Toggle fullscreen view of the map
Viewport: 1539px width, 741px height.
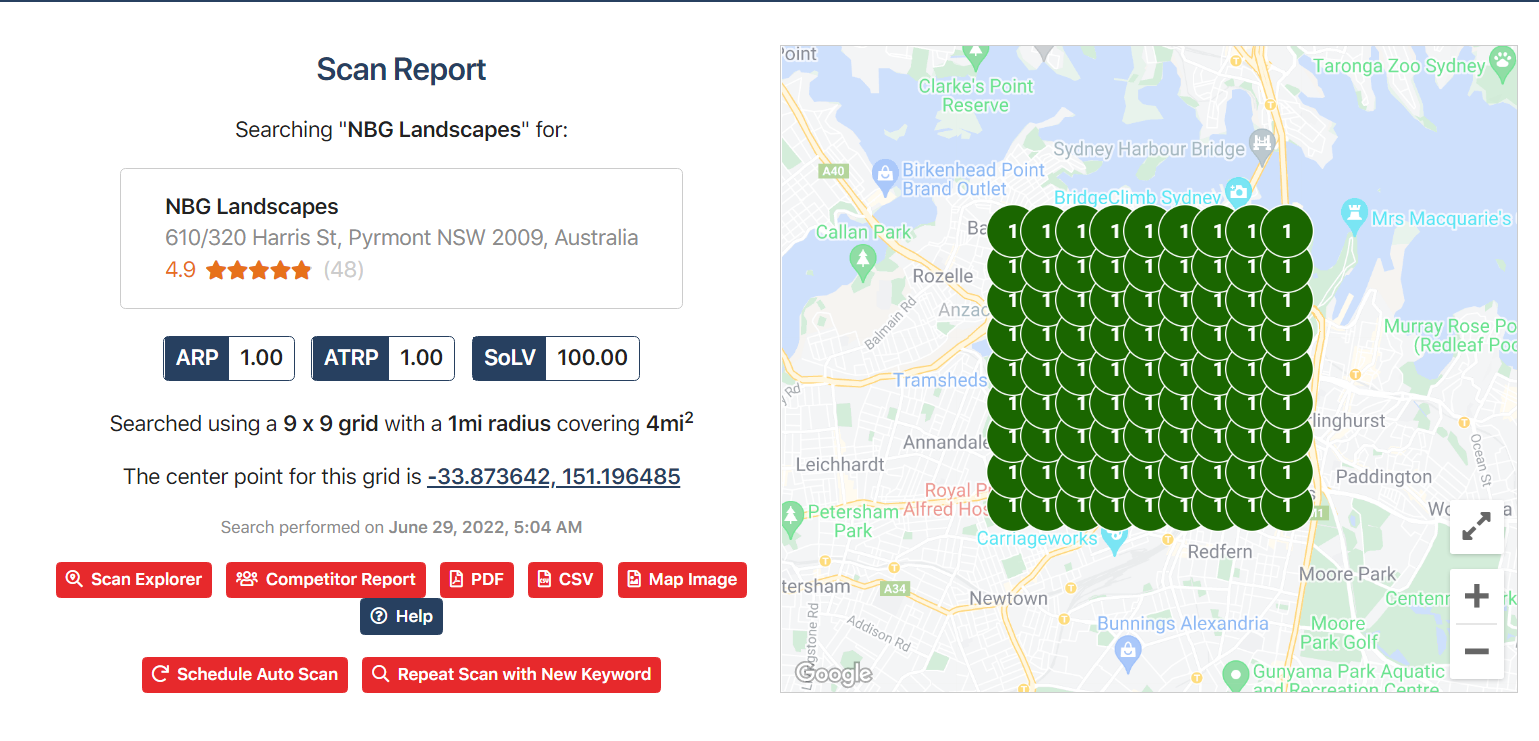(x=1476, y=526)
